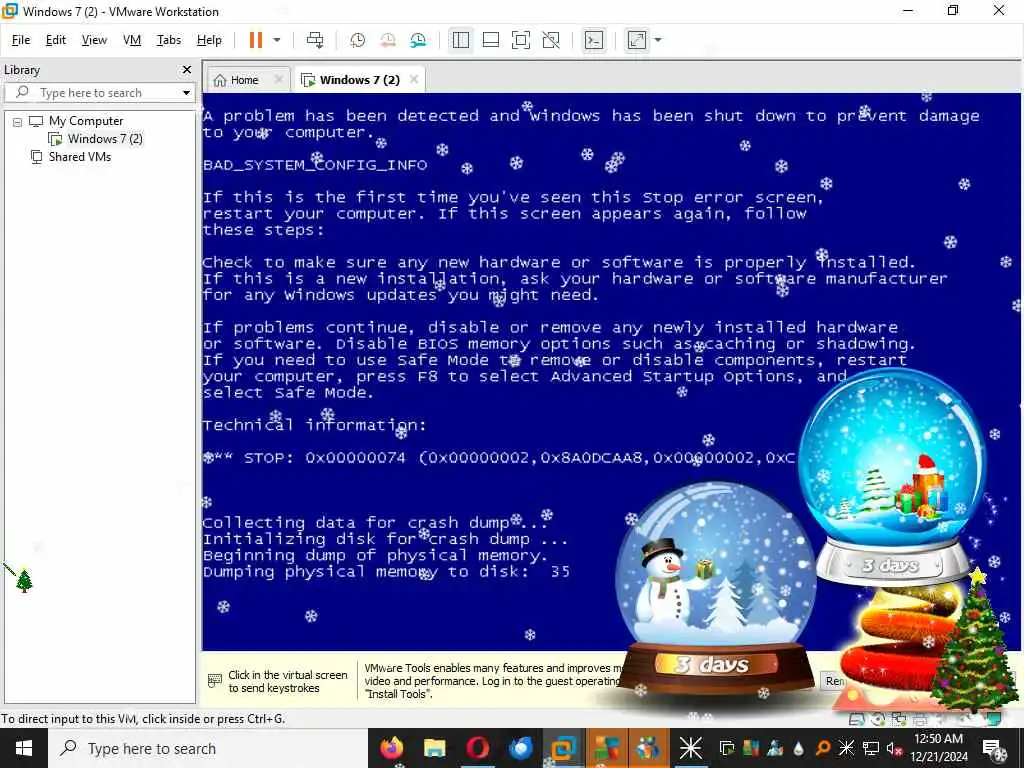
Task: Toggle the thumbnail bar view icon
Action: coord(490,40)
